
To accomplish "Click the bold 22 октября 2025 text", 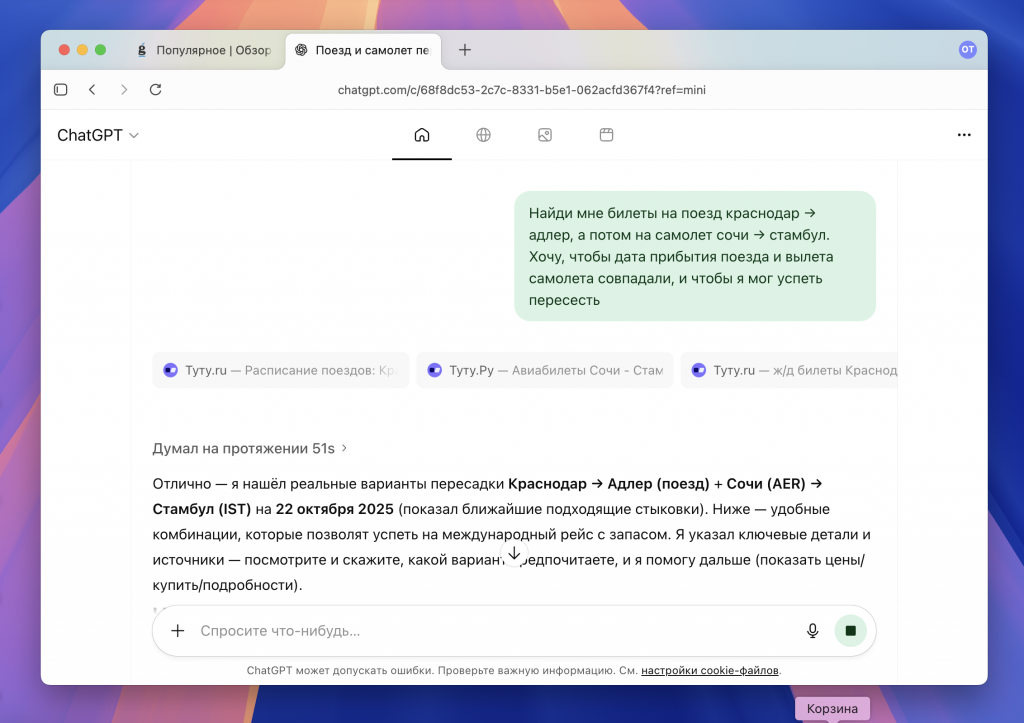I will pyautogui.click(x=334, y=509).
